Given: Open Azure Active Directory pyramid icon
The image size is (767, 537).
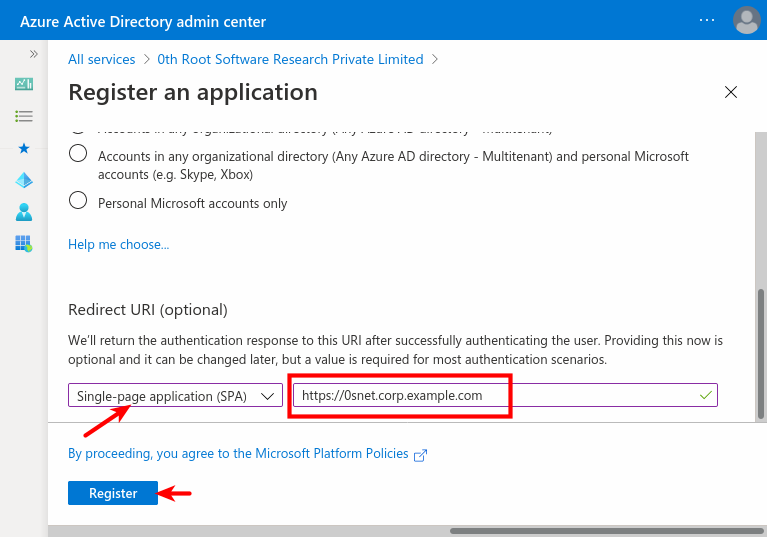Looking at the screenshot, I should [24, 180].
